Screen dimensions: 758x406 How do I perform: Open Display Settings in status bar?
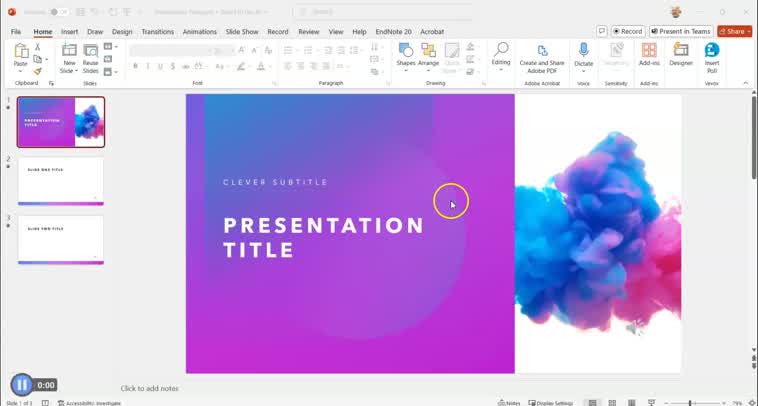(x=551, y=403)
